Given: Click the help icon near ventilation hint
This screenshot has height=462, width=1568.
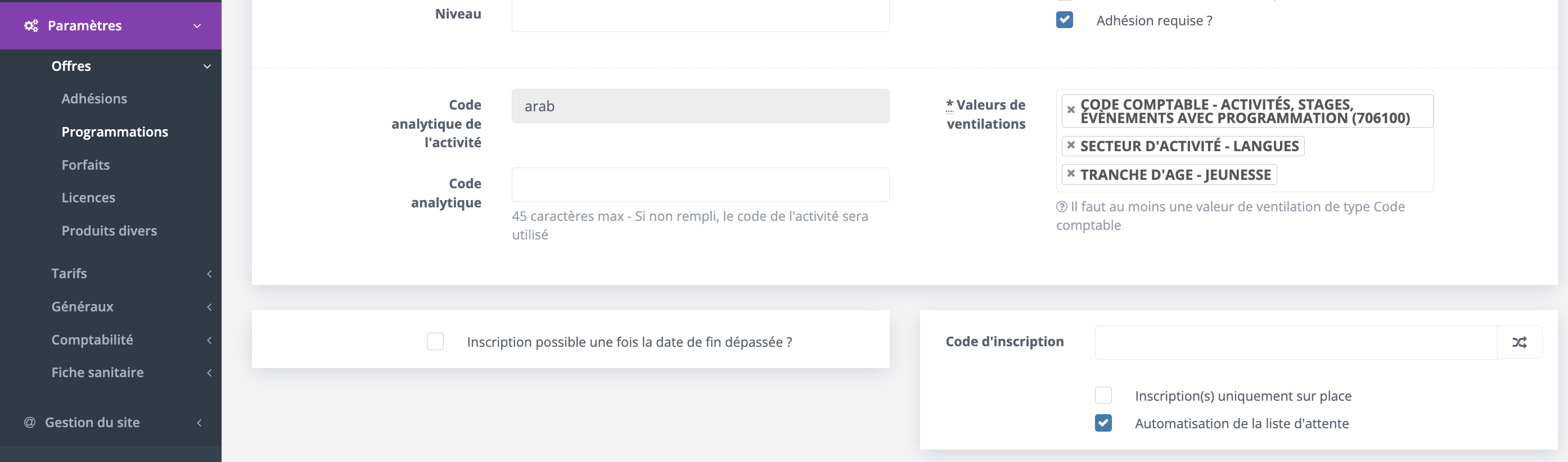Looking at the screenshot, I should click(x=1061, y=207).
